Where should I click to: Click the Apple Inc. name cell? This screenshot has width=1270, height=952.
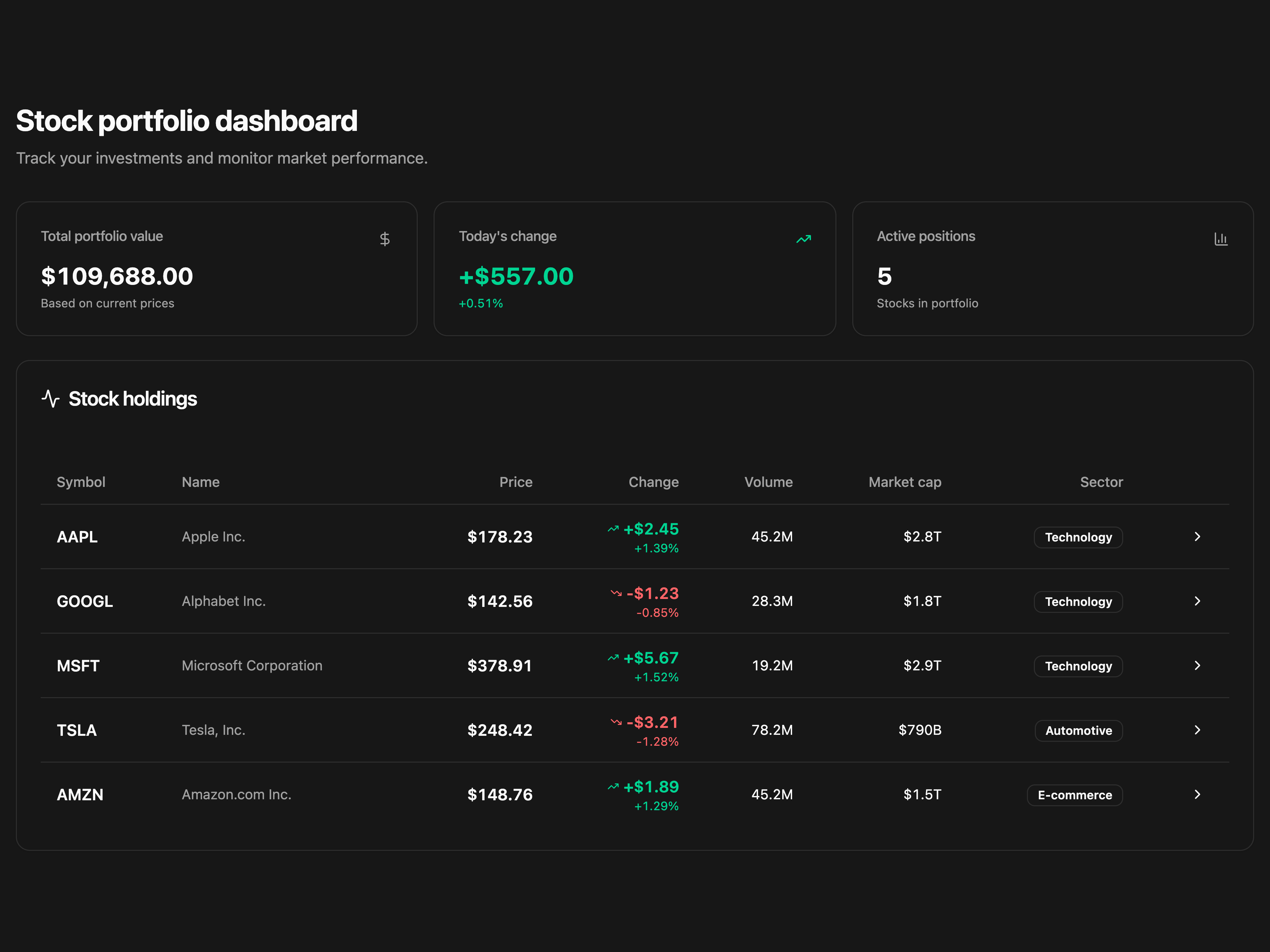point(214,536)
